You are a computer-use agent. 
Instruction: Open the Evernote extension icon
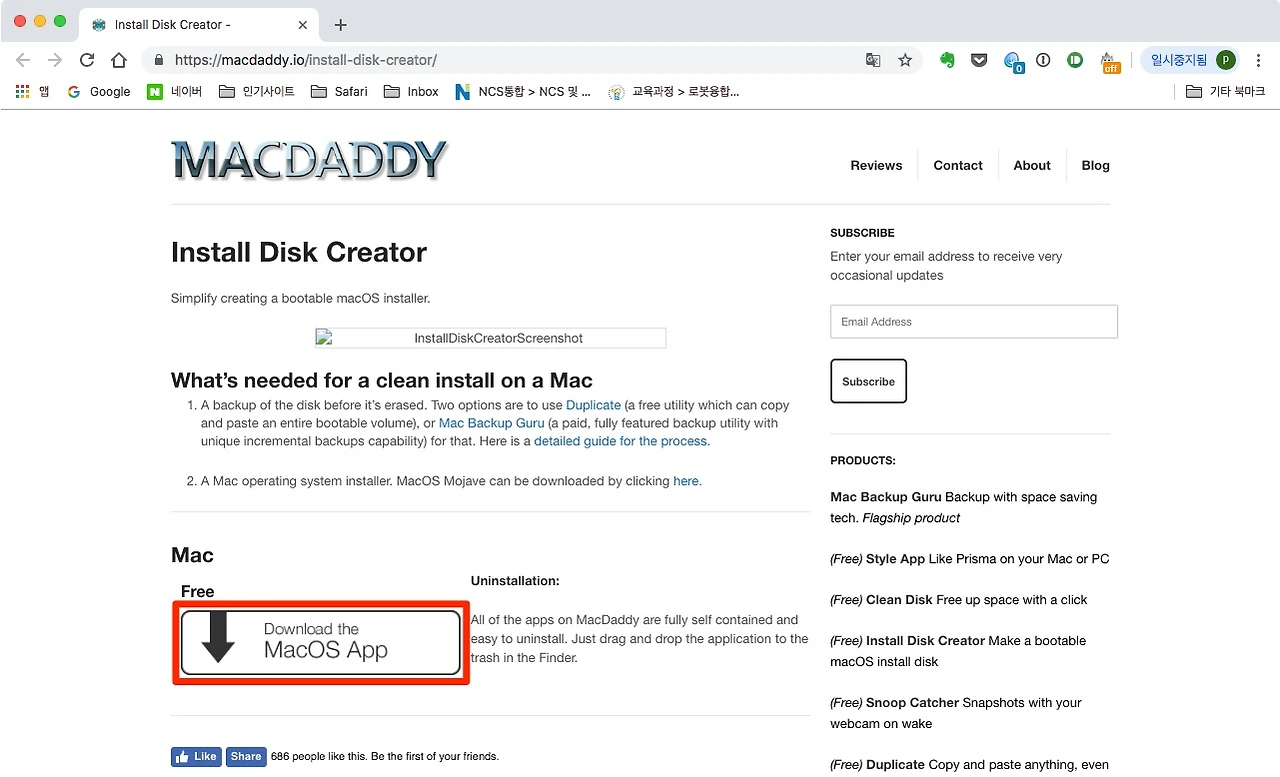[947, 60]
